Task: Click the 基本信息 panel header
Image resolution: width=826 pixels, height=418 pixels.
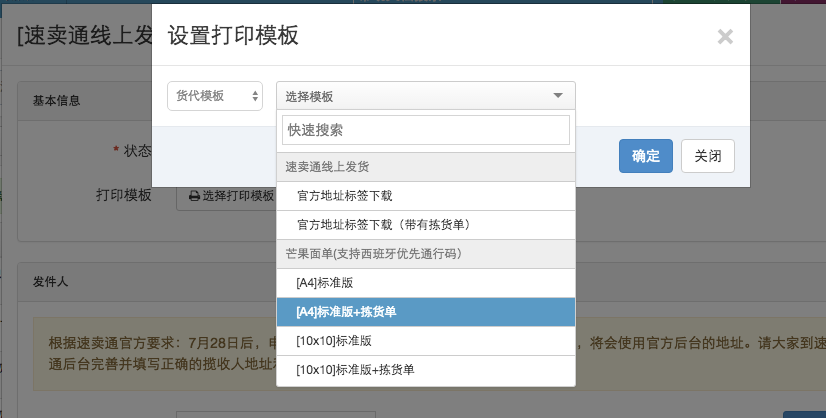Action: [x=84, y=101]
